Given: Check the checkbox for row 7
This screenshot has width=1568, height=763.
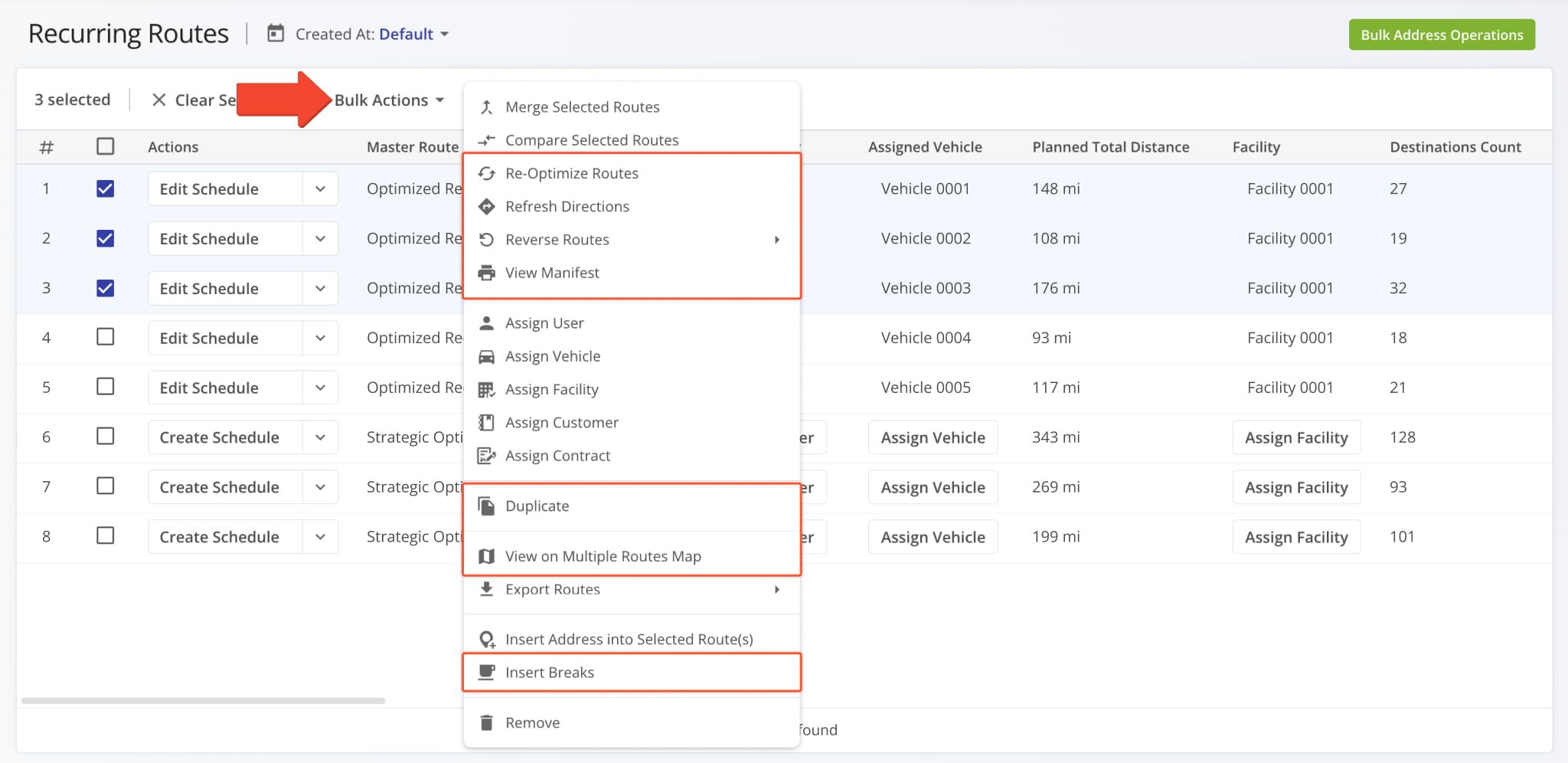Looking at the screenshot, I should (x=106, y=486).
